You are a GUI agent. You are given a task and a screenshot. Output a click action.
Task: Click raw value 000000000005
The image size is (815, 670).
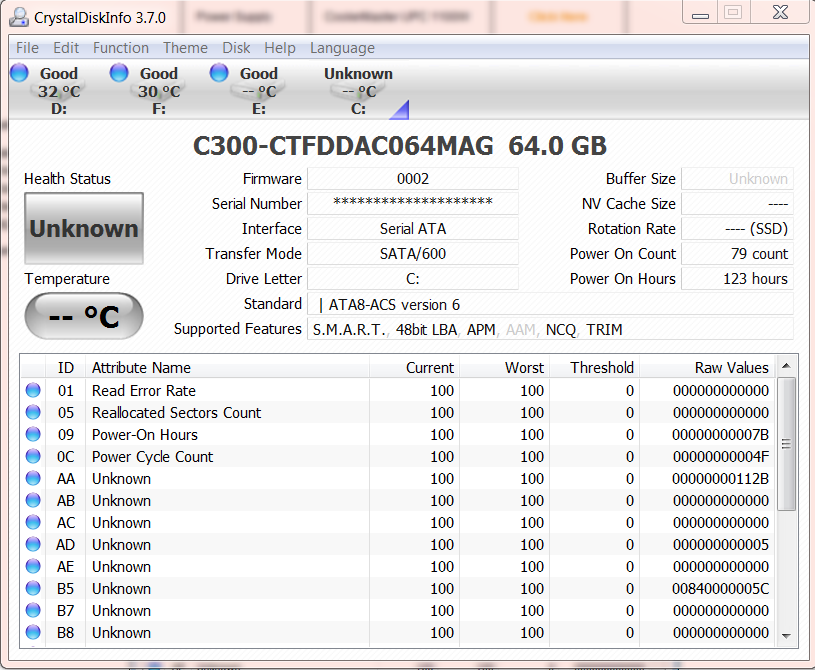pos(720,545)
